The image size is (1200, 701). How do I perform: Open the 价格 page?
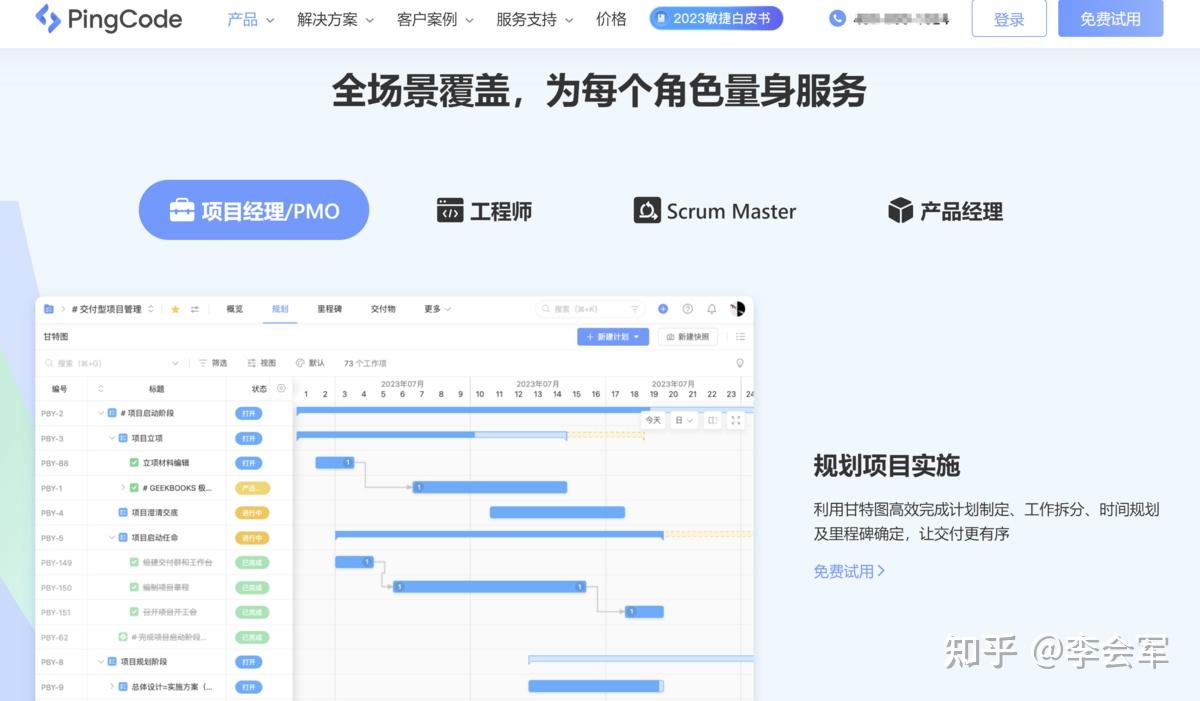tap(611, 19)
